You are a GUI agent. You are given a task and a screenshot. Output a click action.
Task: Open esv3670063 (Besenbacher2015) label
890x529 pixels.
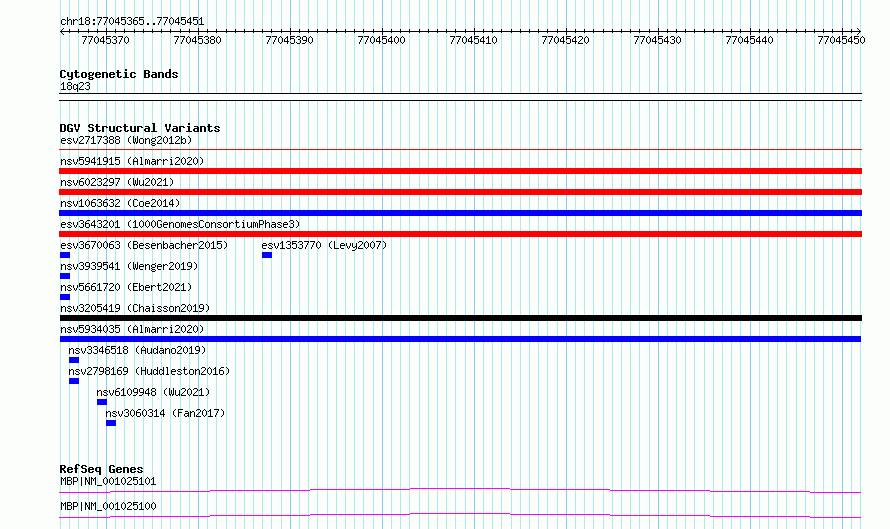coord(144,245)
